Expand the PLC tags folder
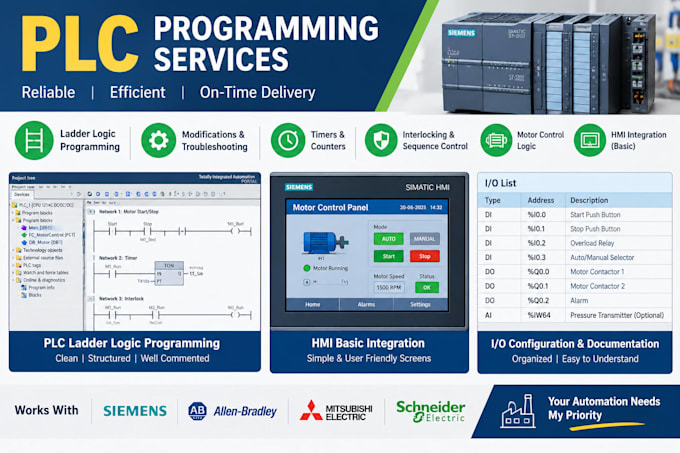 tap(13, 265)
